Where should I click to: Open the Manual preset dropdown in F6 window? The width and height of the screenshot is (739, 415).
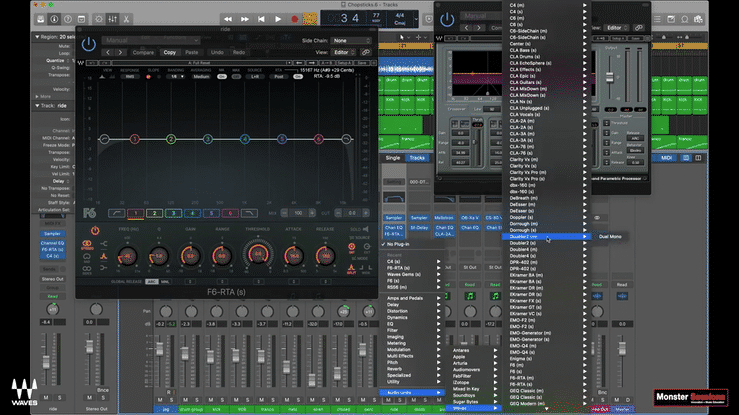tap(150, 41)
